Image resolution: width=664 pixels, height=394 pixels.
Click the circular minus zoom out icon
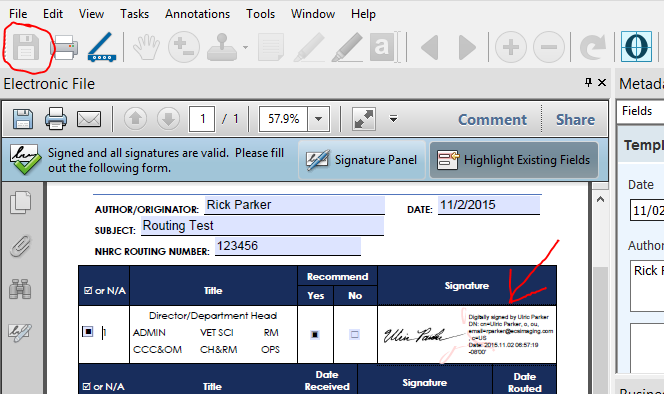549,47
